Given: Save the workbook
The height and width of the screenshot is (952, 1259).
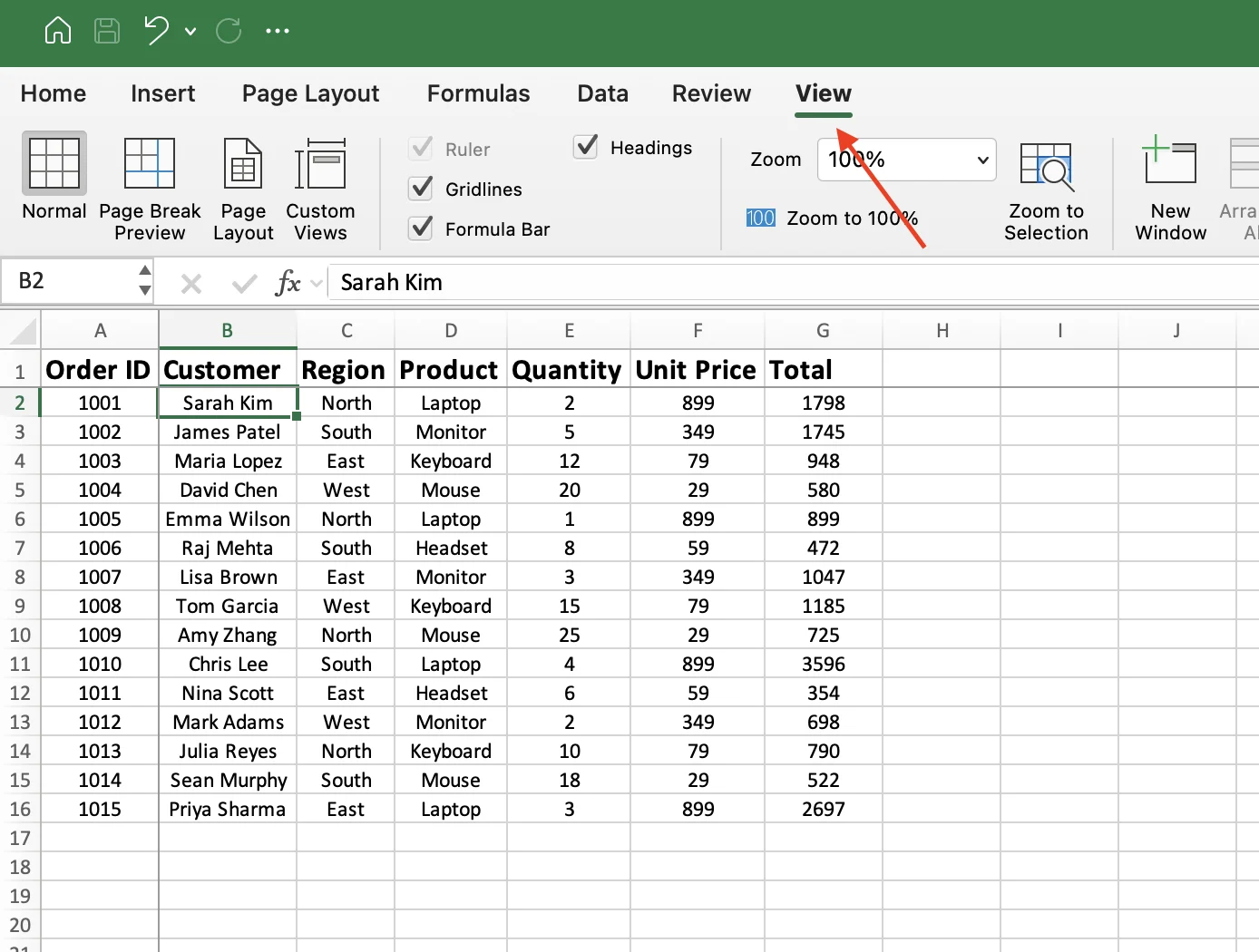Looking at the screenshot, I should [x=106, y=30].
